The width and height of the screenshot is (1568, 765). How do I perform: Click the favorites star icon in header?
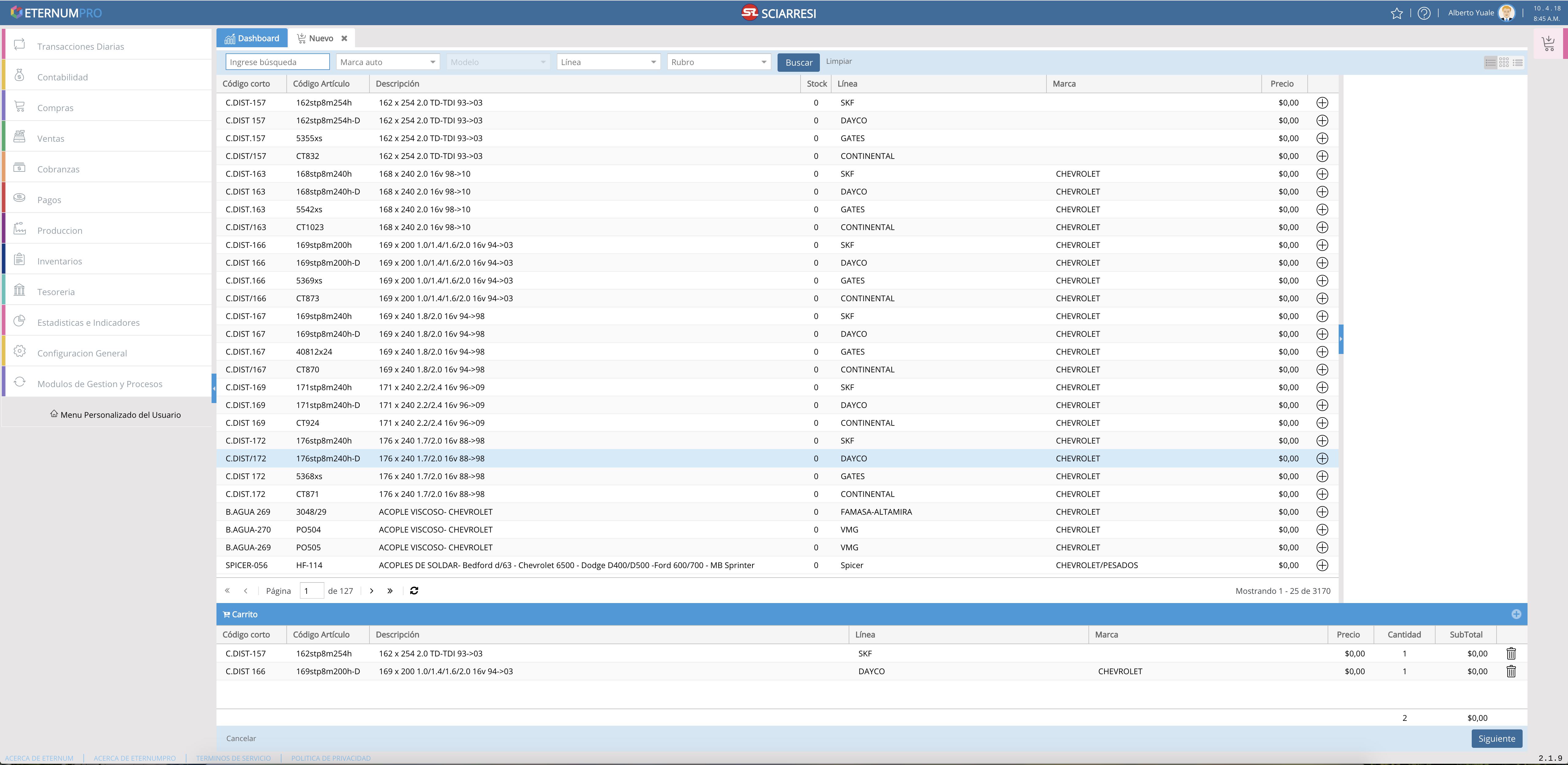pyautogui.click(x=1396, y=13)
